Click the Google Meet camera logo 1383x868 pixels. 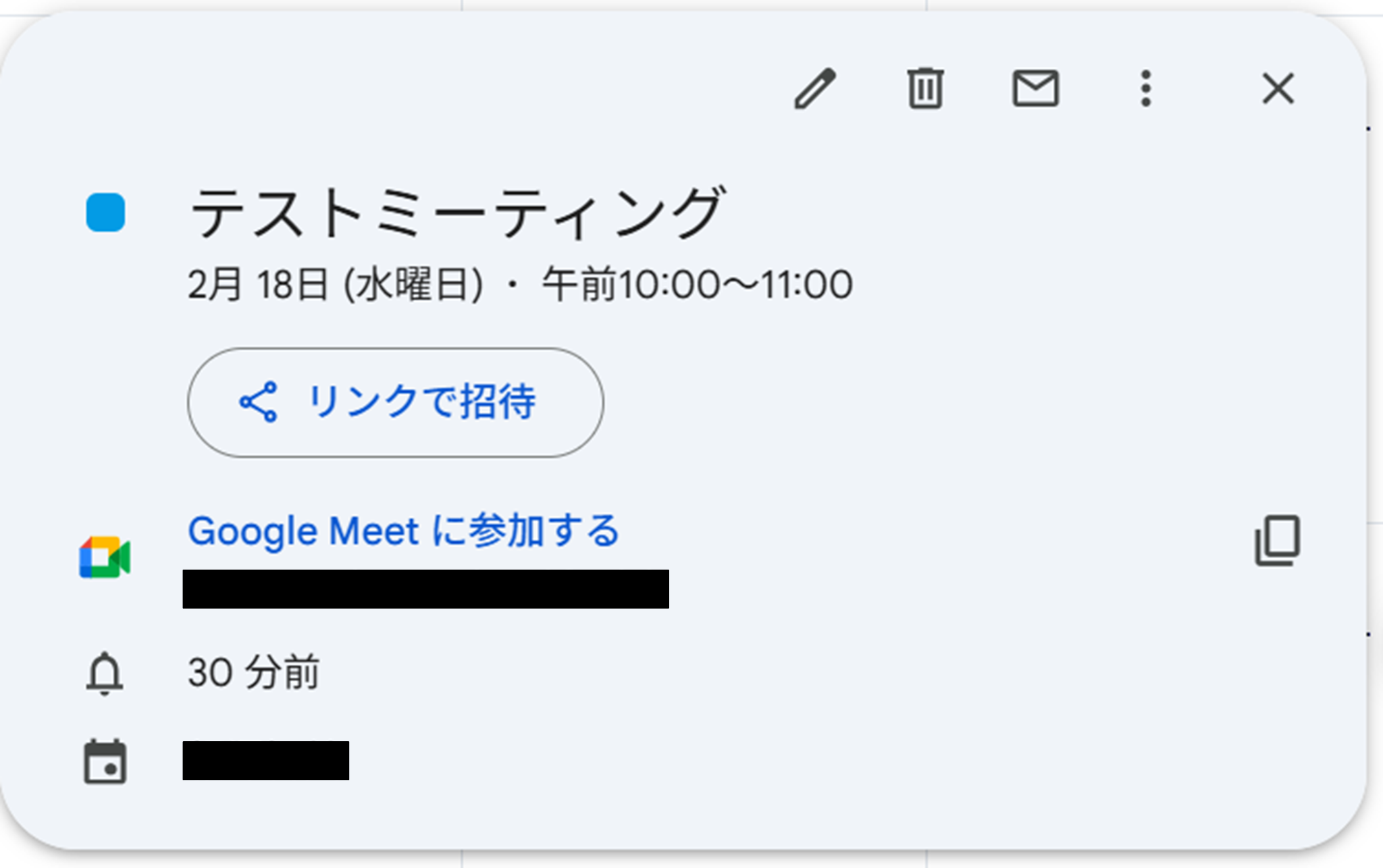click(x=105, y=558)
